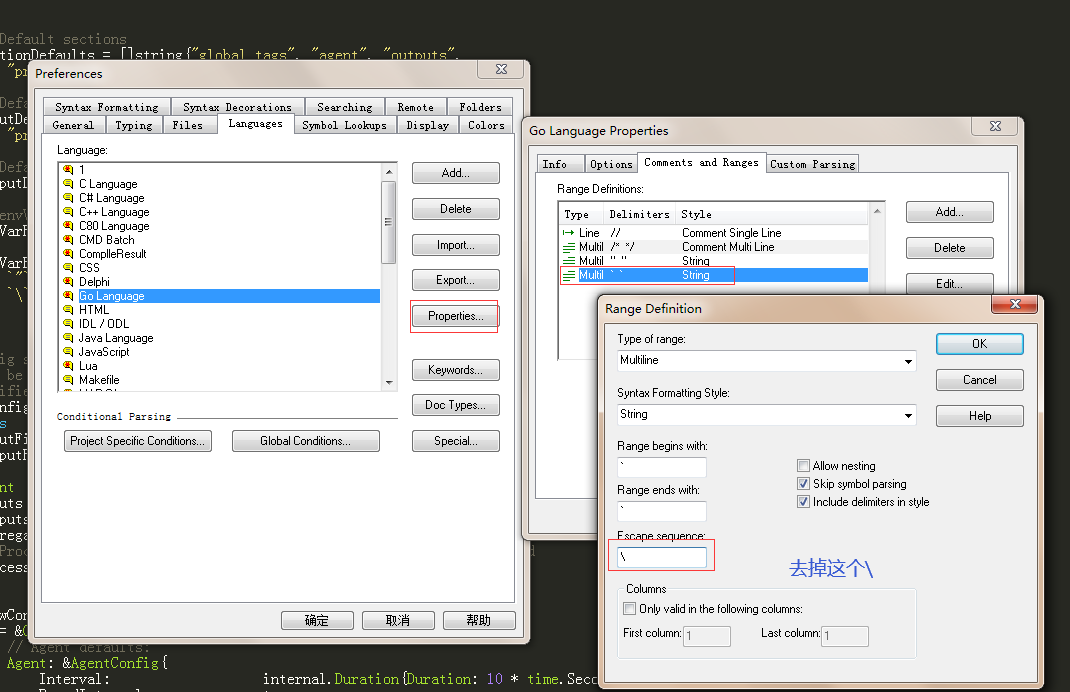Switch to the Custom Parsing tab
The height and width of the screenshot is (692, 1070).
coord(812,163)
